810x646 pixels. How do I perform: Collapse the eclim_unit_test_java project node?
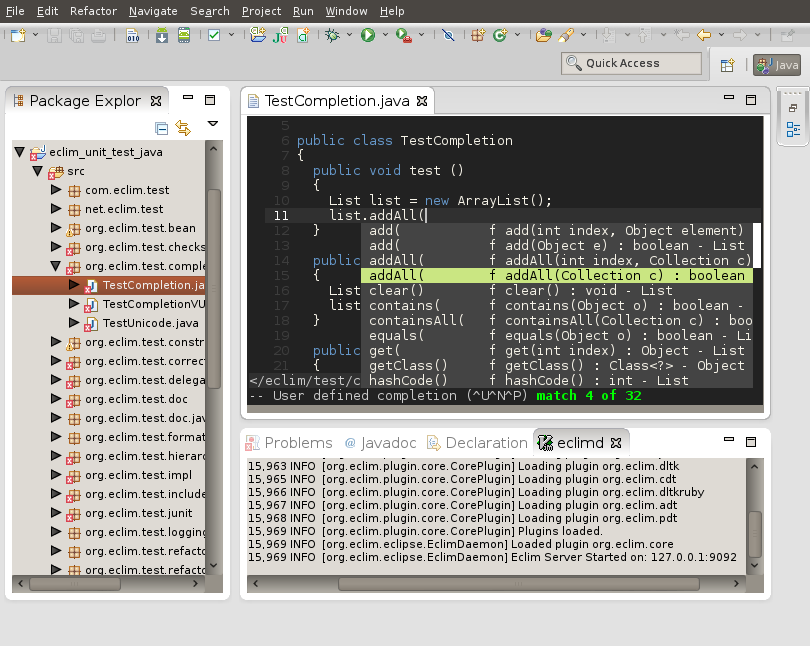(19, 152)
